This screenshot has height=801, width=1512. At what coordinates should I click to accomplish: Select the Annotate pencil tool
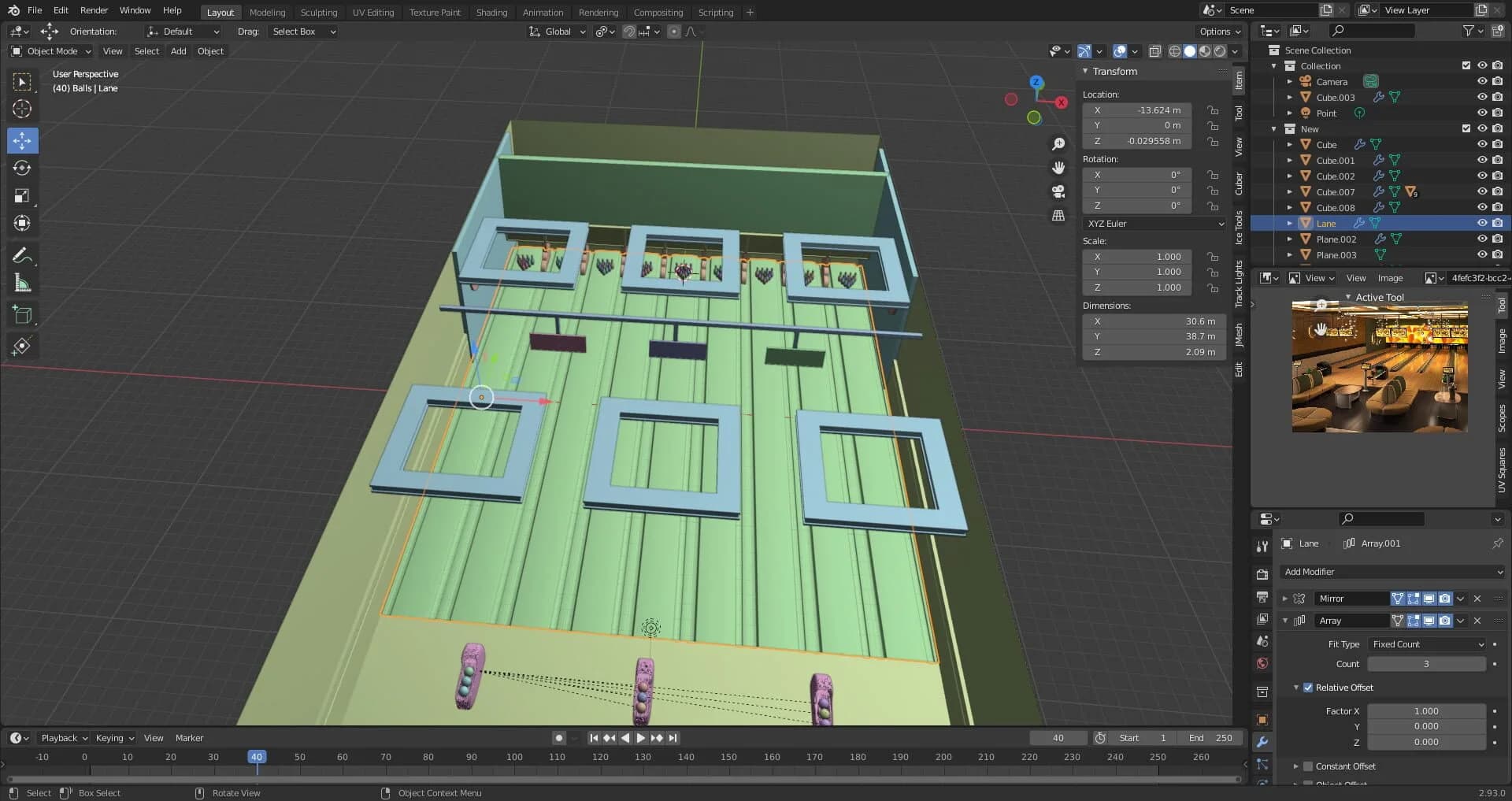click(22, 256)
